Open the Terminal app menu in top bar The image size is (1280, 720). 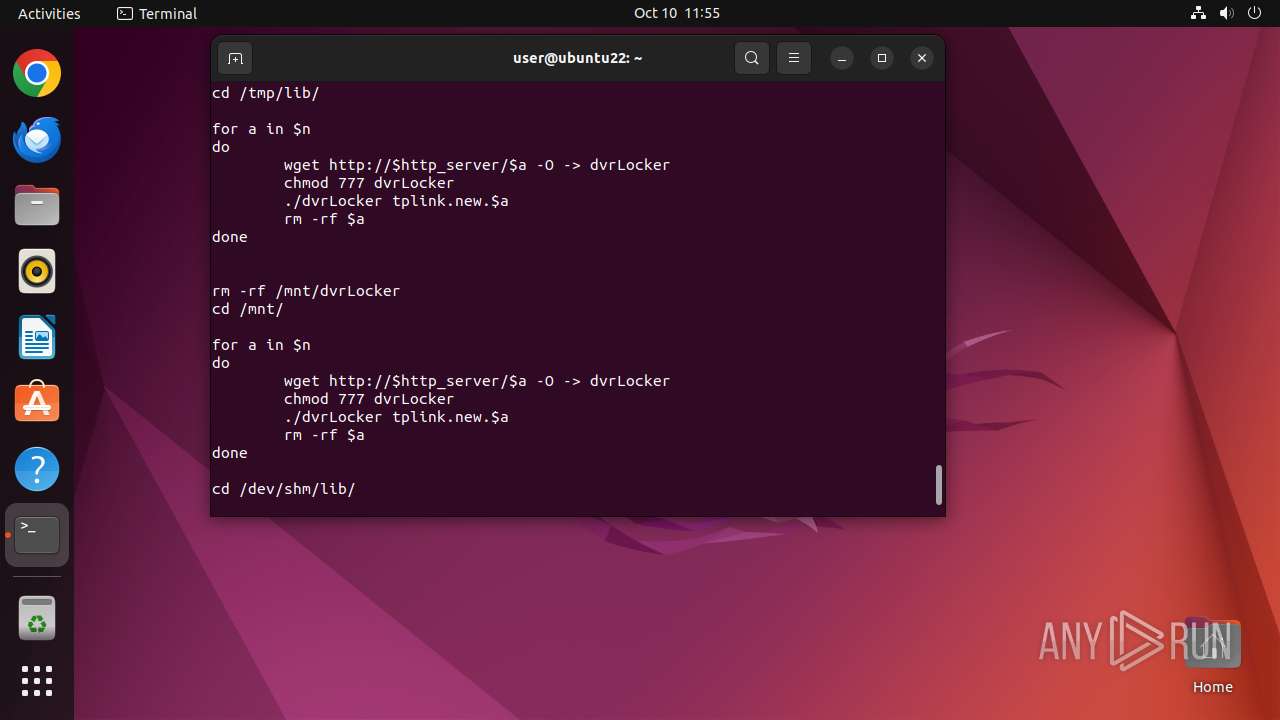pos(157,13)
